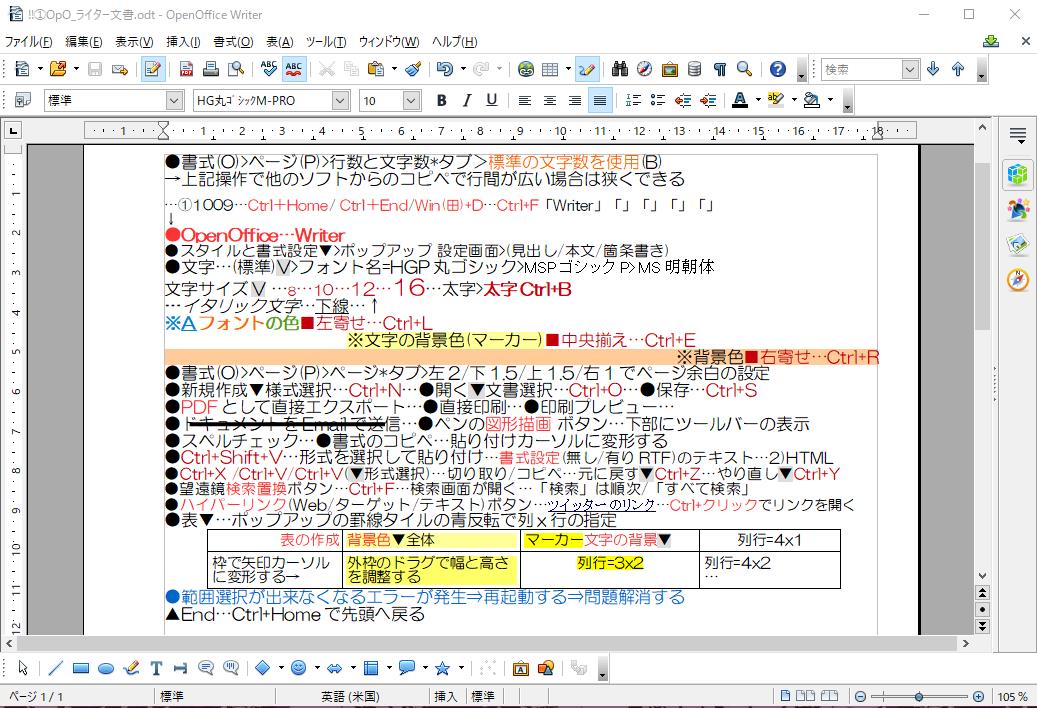The image size is (1037, 708).
Task: Open the 表示(V) menu
Action: pyautogui.click(x=134, y=42)
